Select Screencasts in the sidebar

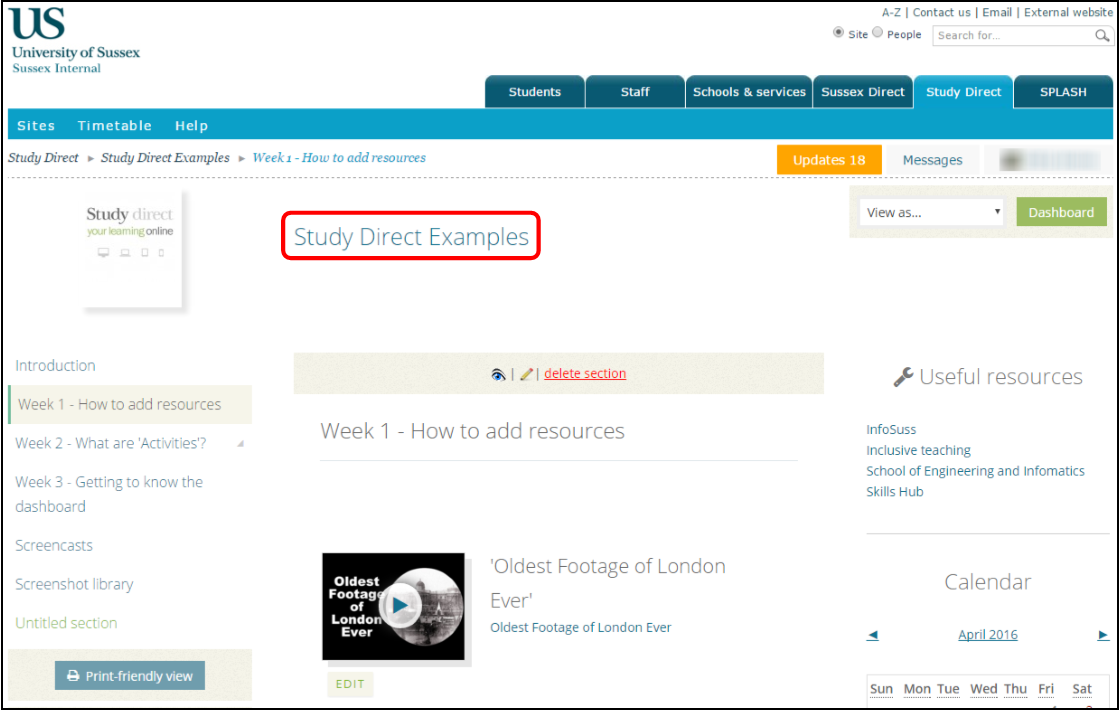tap(54, 546)
